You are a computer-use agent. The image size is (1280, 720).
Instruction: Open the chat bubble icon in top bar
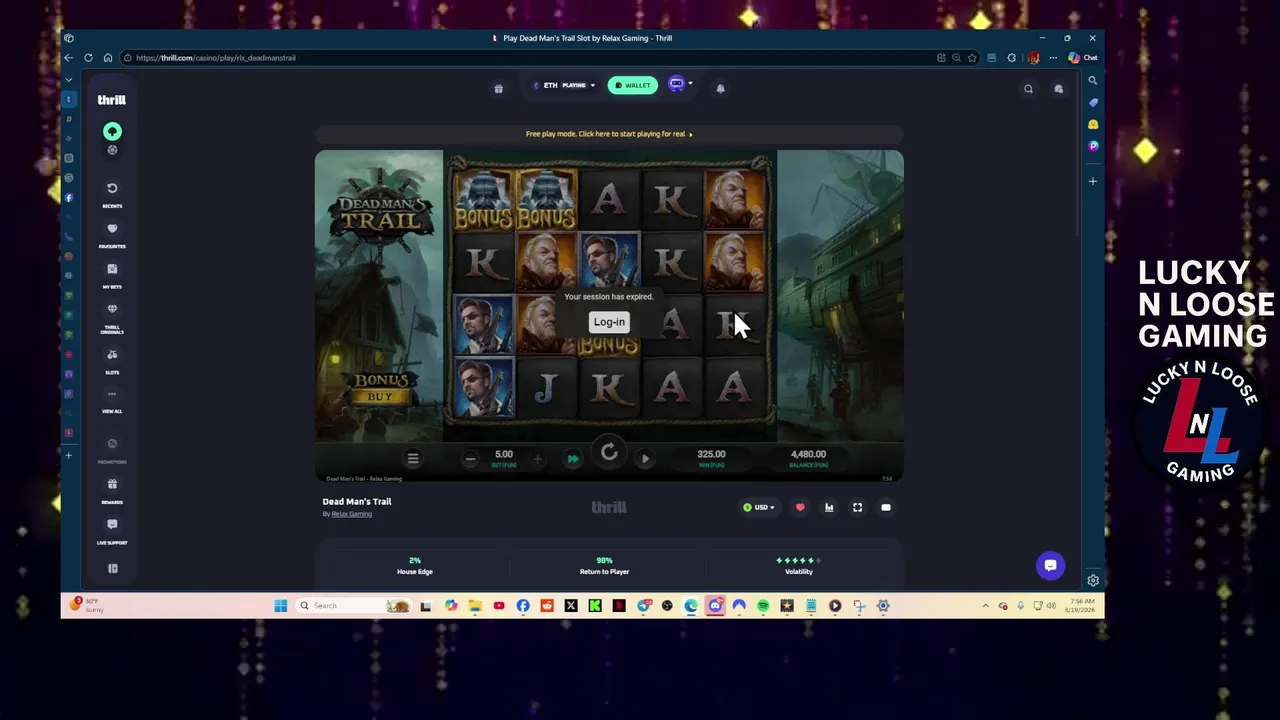[1059, 89]
